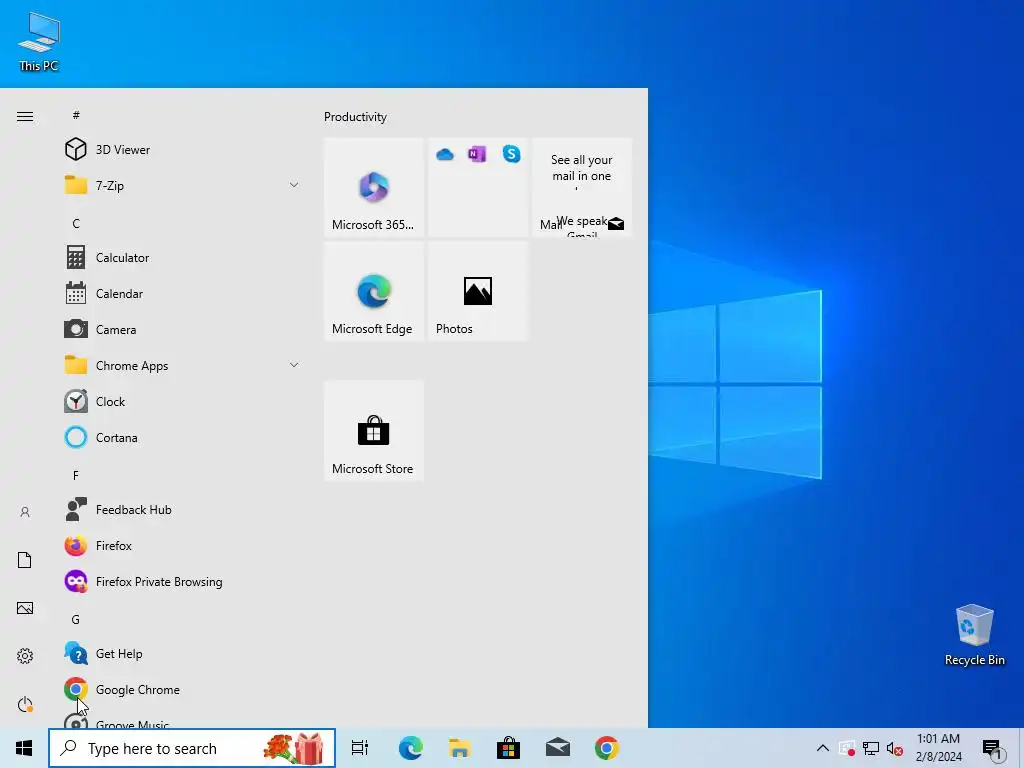Select the This PC desktop icon
Screen dimensions: 1024x768
[39, 42]
